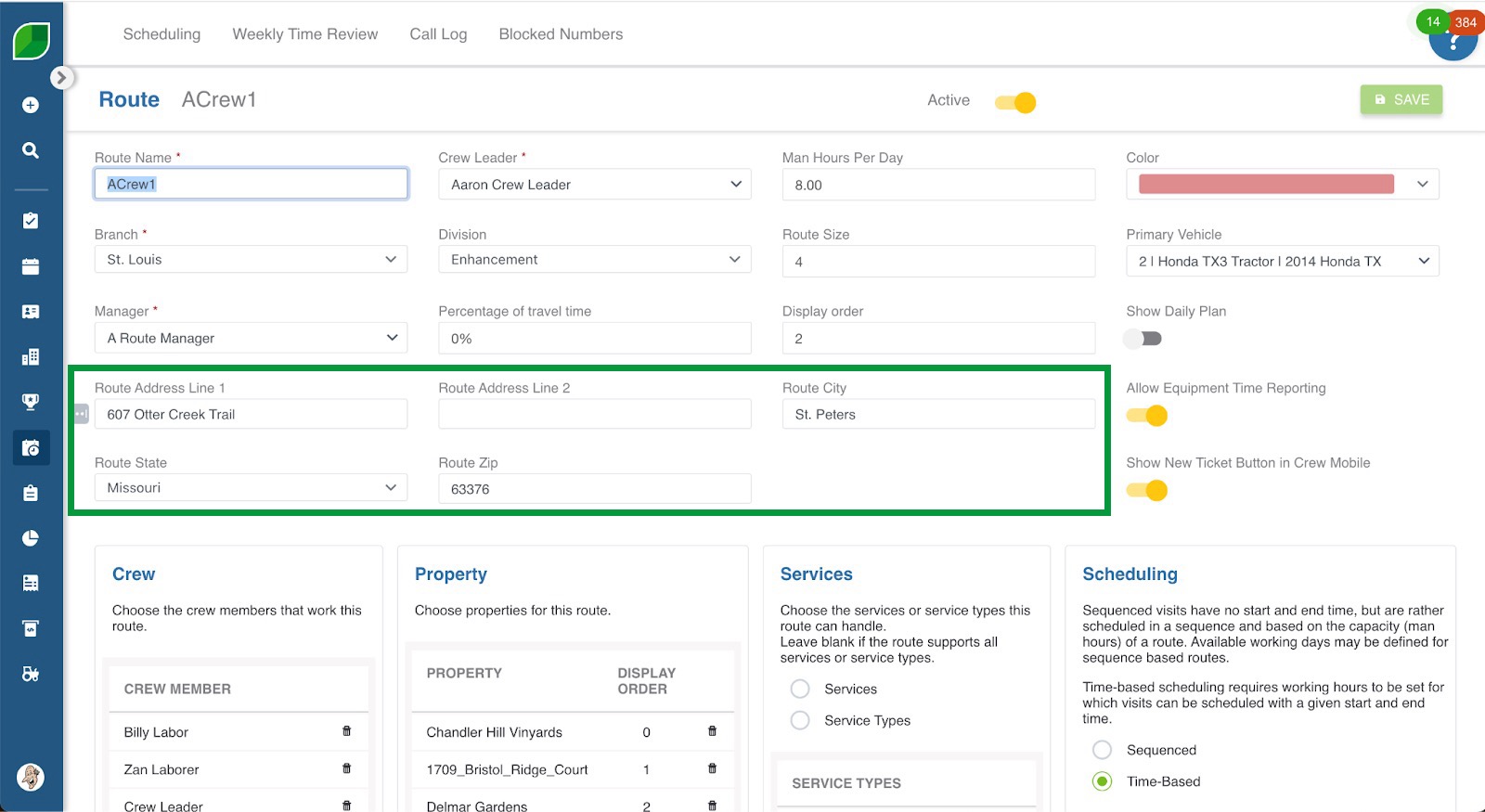
Task: Click the DISPLAY ORDER column header
Action: coord(647,680)
